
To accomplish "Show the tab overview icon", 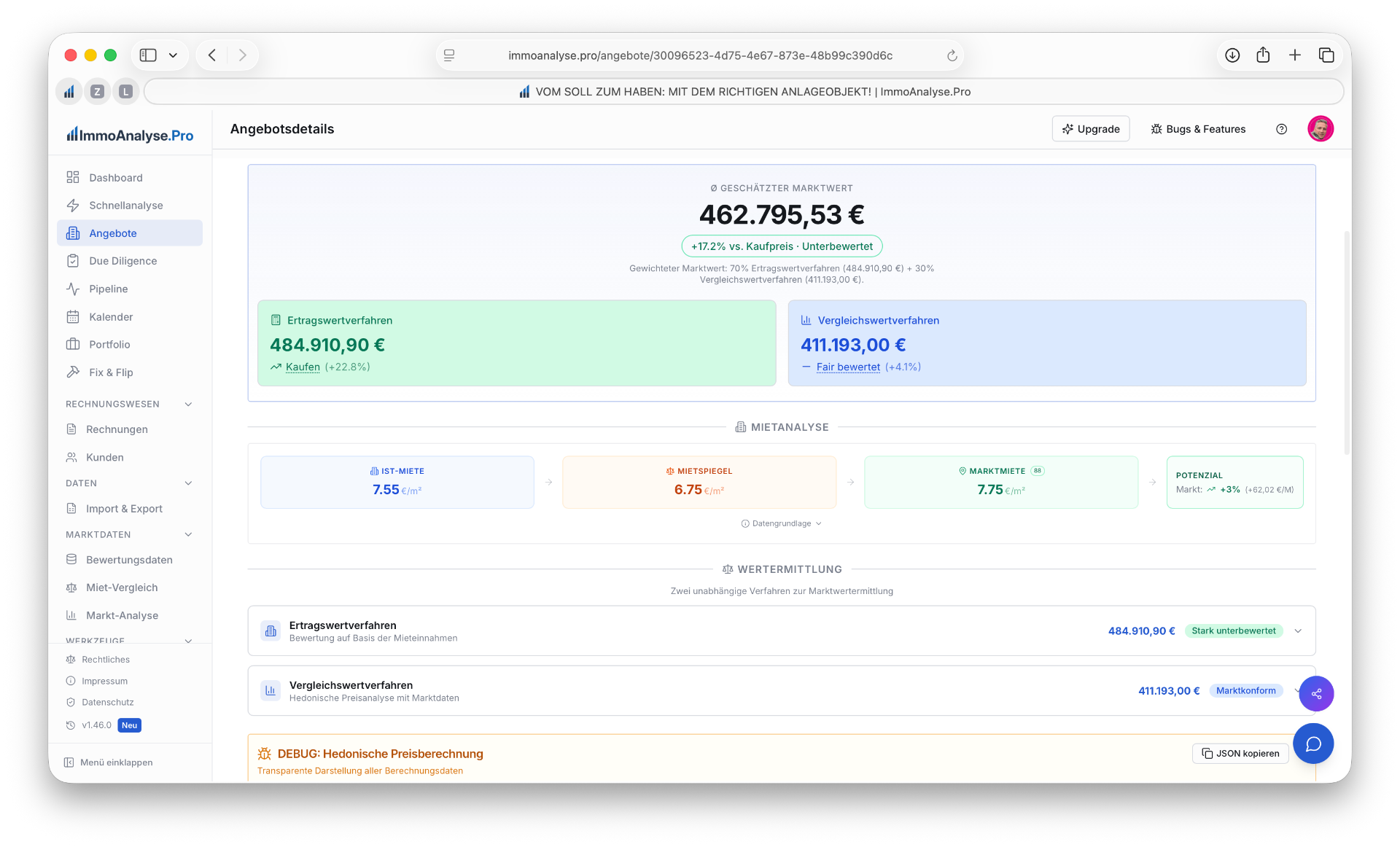I will pyautogui.click(x=1326, y=55).
